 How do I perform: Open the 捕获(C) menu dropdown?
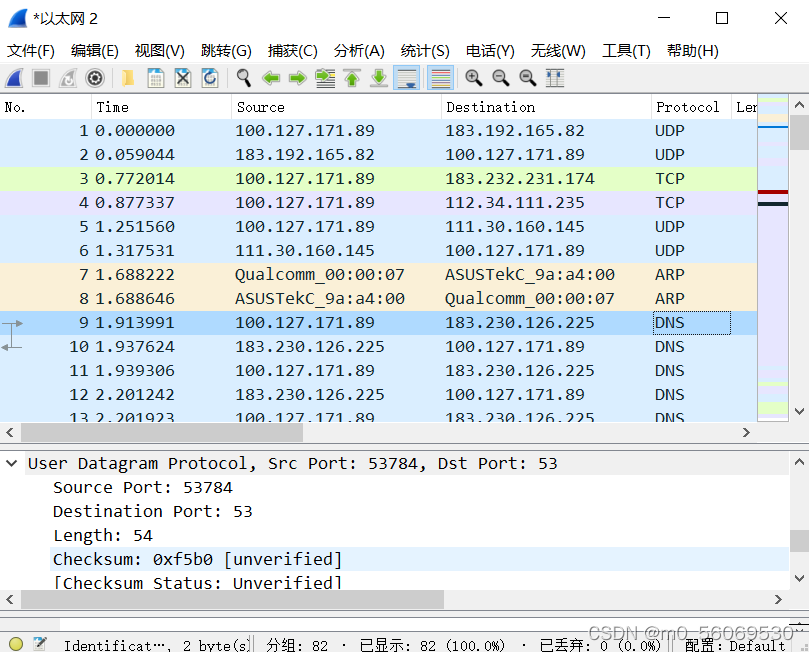pyautogui.click(x=292, y=51)
